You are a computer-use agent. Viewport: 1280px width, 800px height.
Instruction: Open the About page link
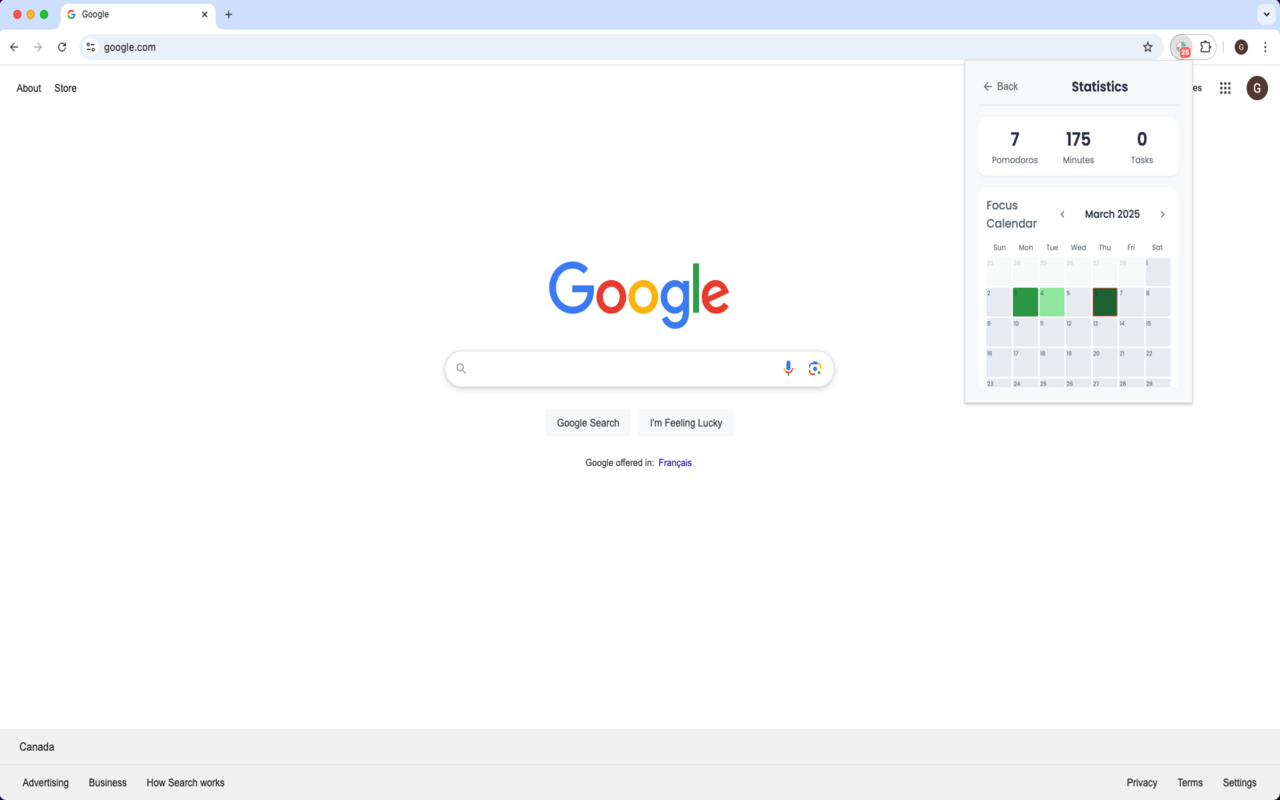28,88
